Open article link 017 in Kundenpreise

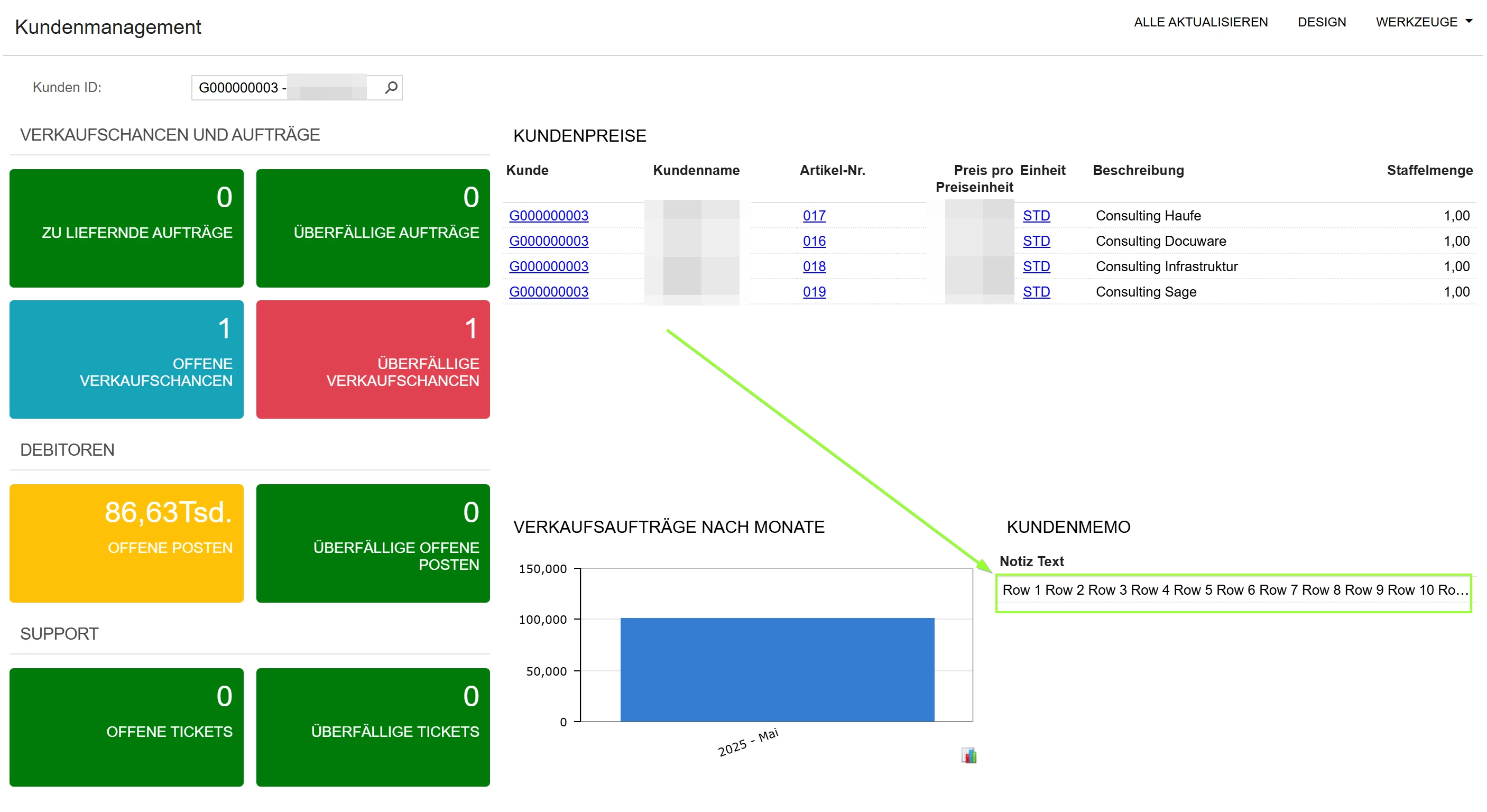click(x=814, y=215)
